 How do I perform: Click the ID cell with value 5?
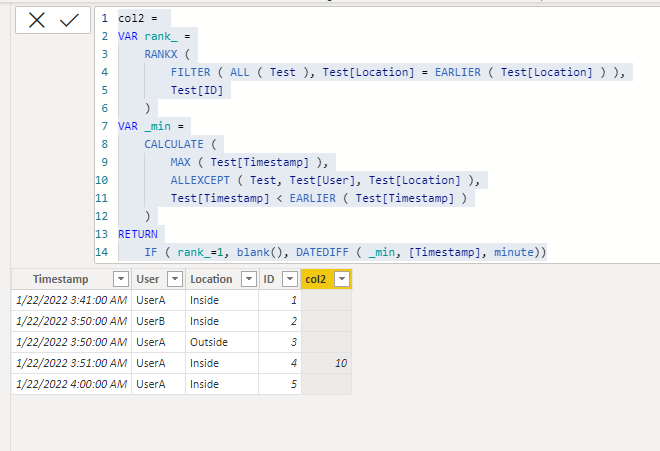(x=280, y=384)
